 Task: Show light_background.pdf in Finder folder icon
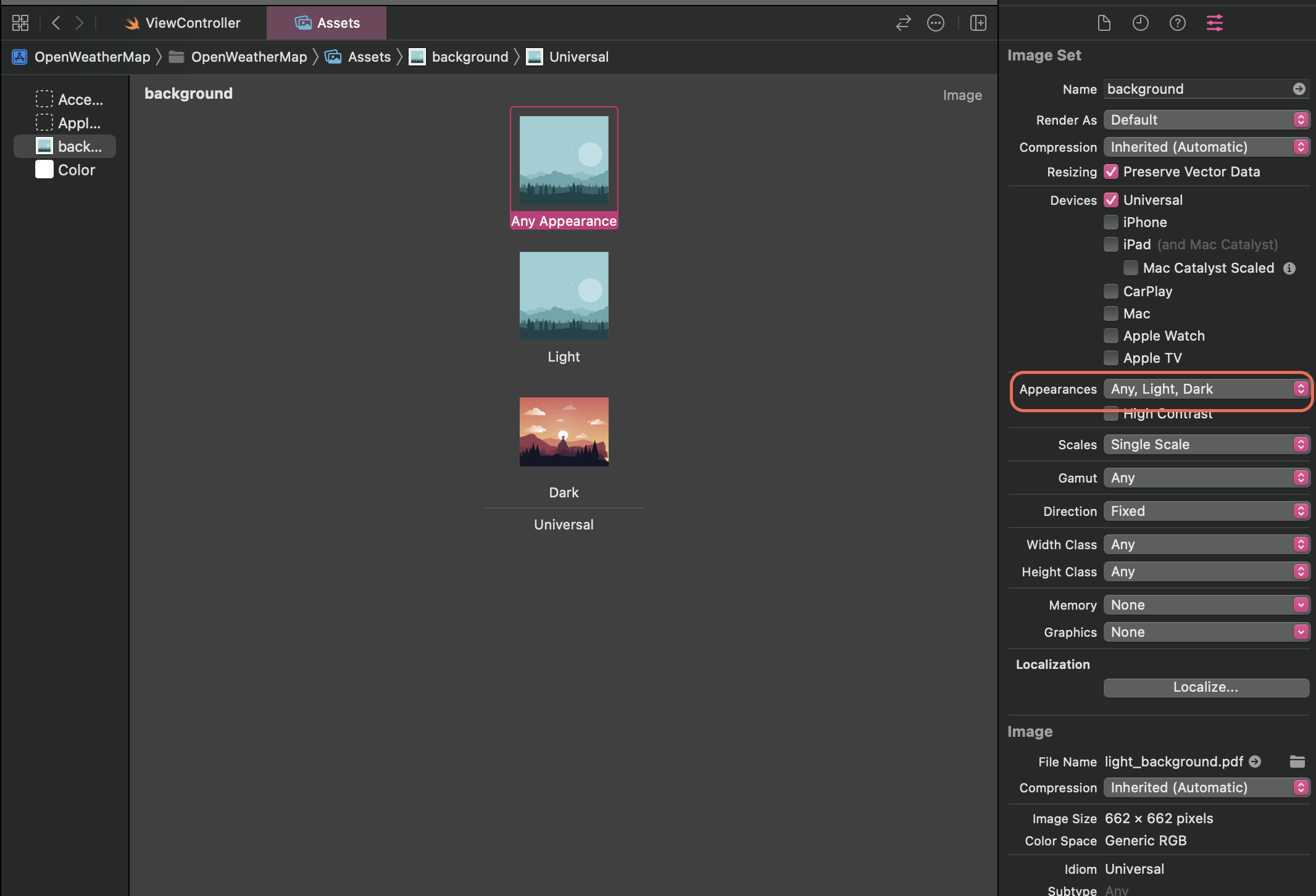click(x=1297, y=761)
